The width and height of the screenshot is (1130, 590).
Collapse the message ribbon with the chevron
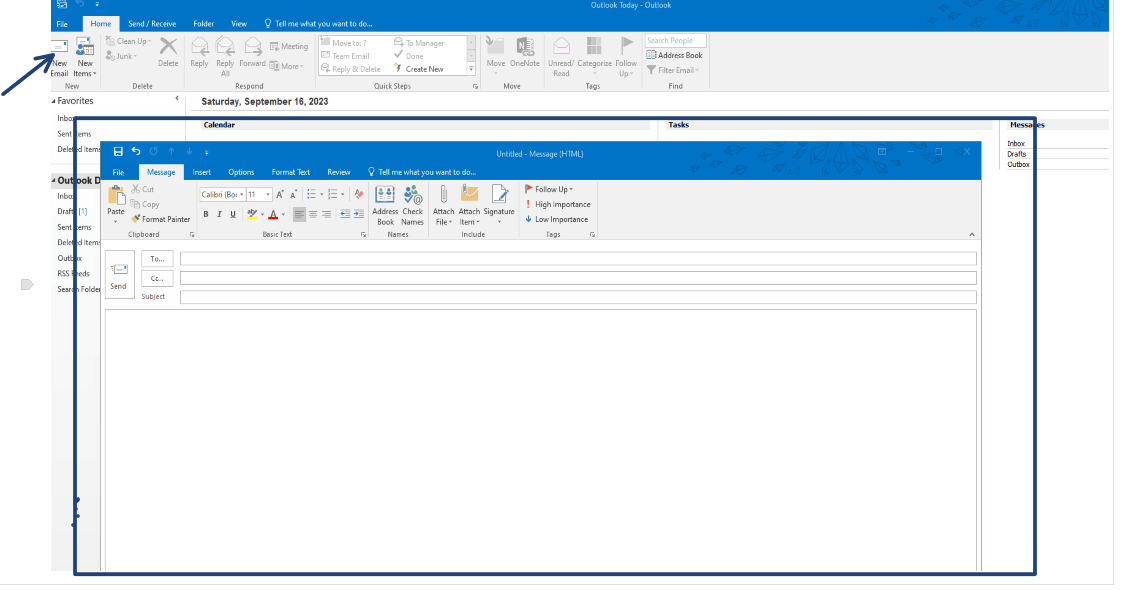pos(971,234)
